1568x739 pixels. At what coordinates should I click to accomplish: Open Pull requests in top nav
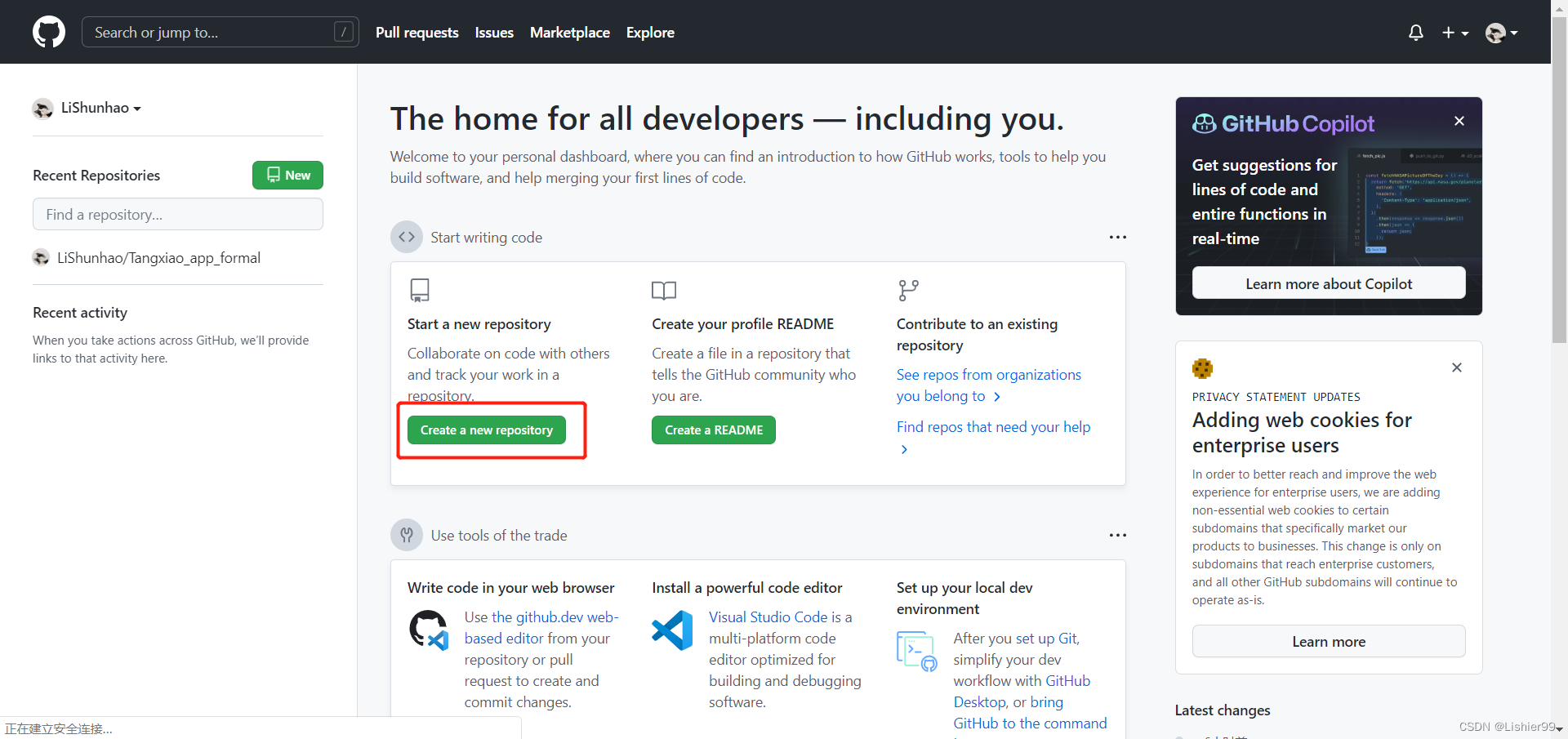(x=417, y=33)
